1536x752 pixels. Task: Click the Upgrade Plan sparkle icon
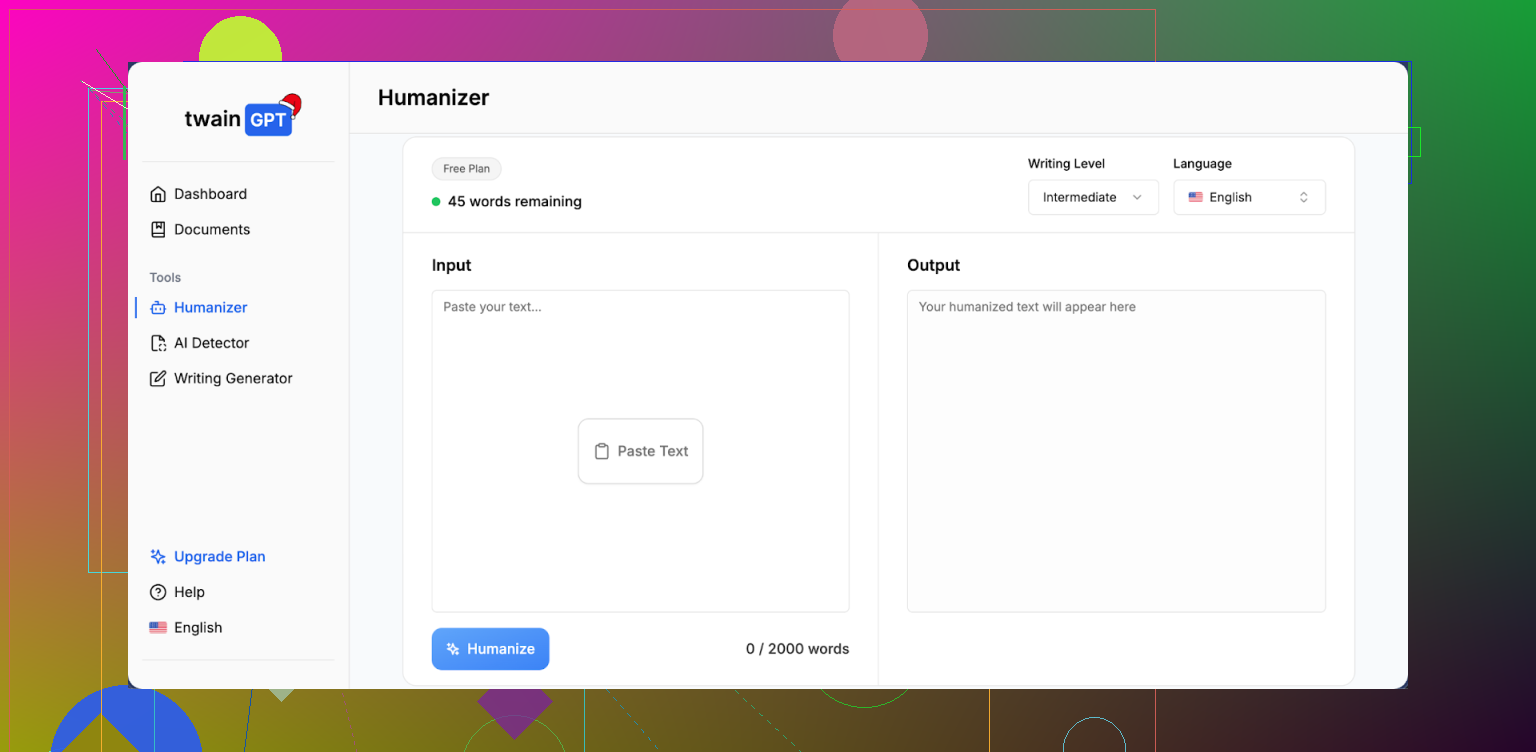click(x=158, y=557)
